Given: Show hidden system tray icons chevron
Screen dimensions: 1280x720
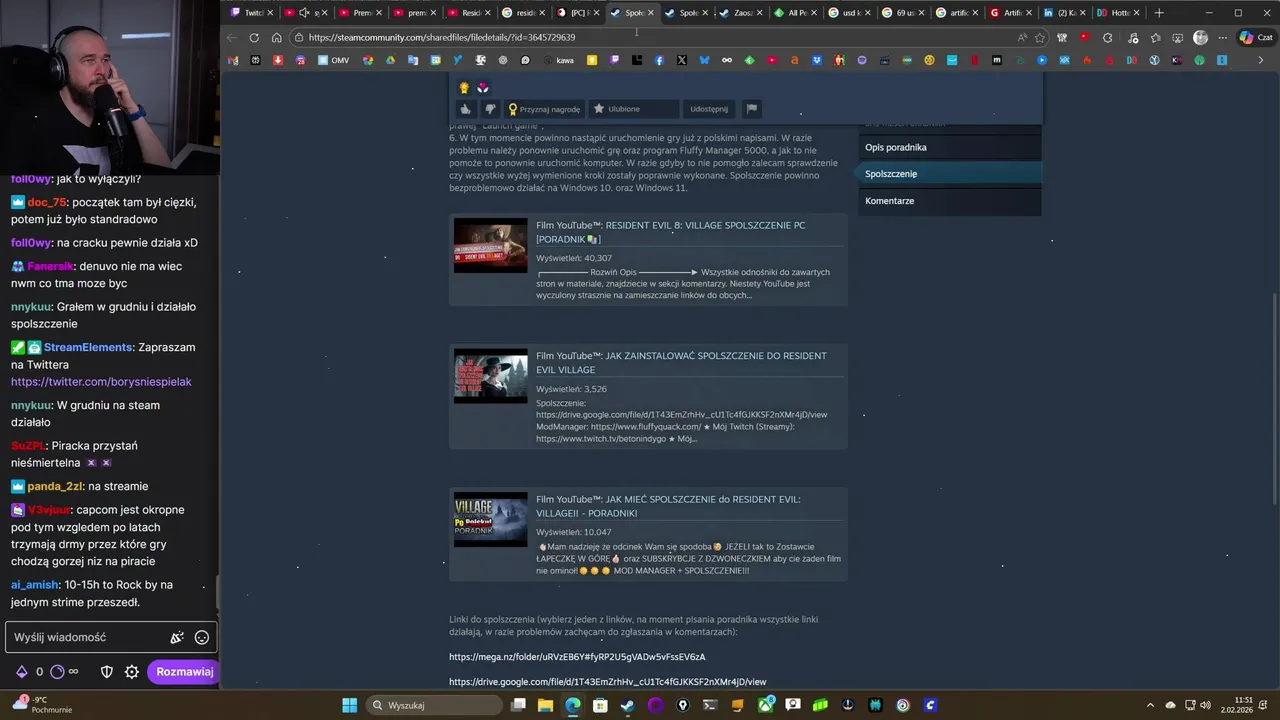Looking at the screenshot, I should (x=1151, y=705).
